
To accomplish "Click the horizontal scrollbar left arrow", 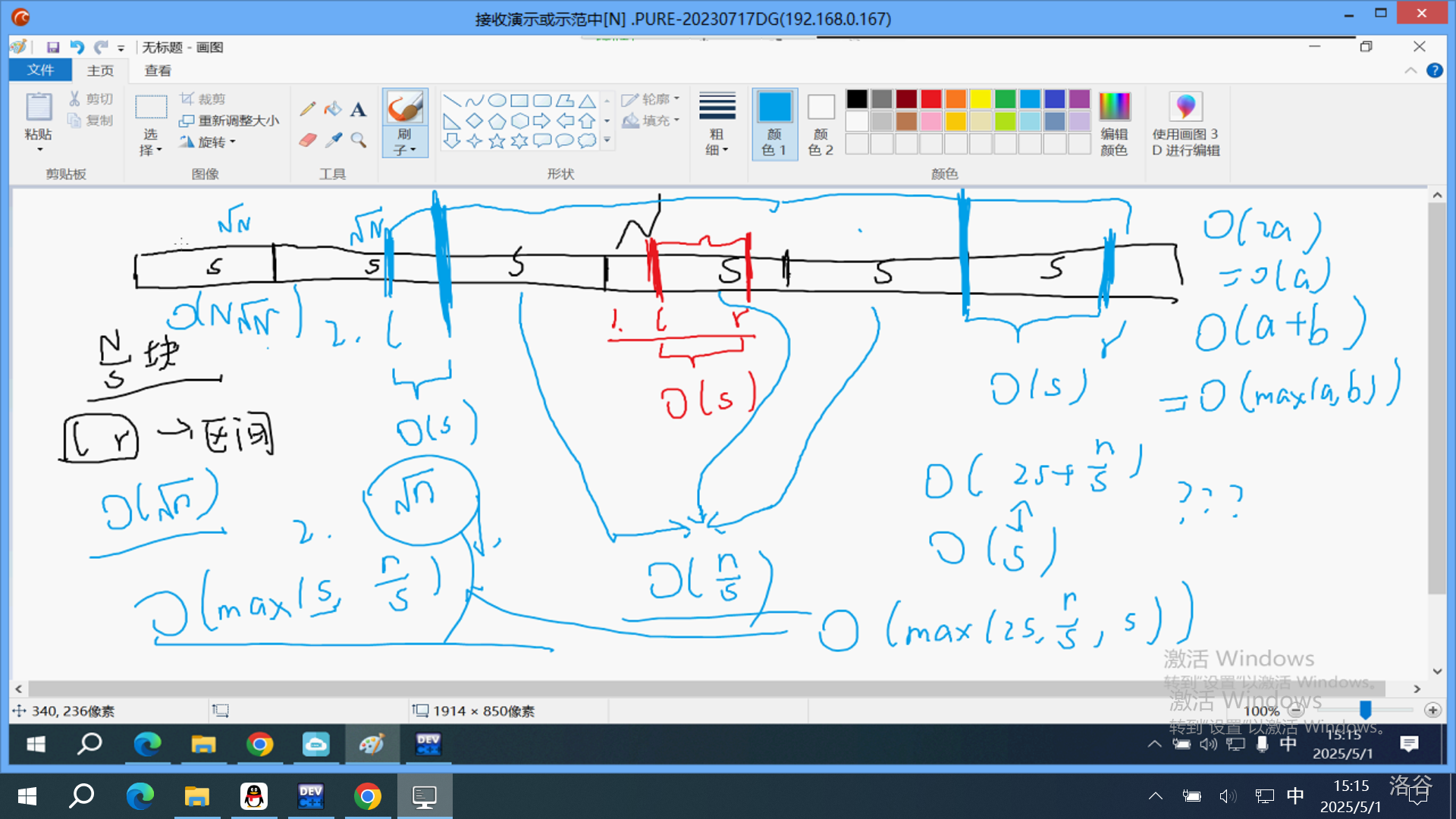I will point(18,689).
